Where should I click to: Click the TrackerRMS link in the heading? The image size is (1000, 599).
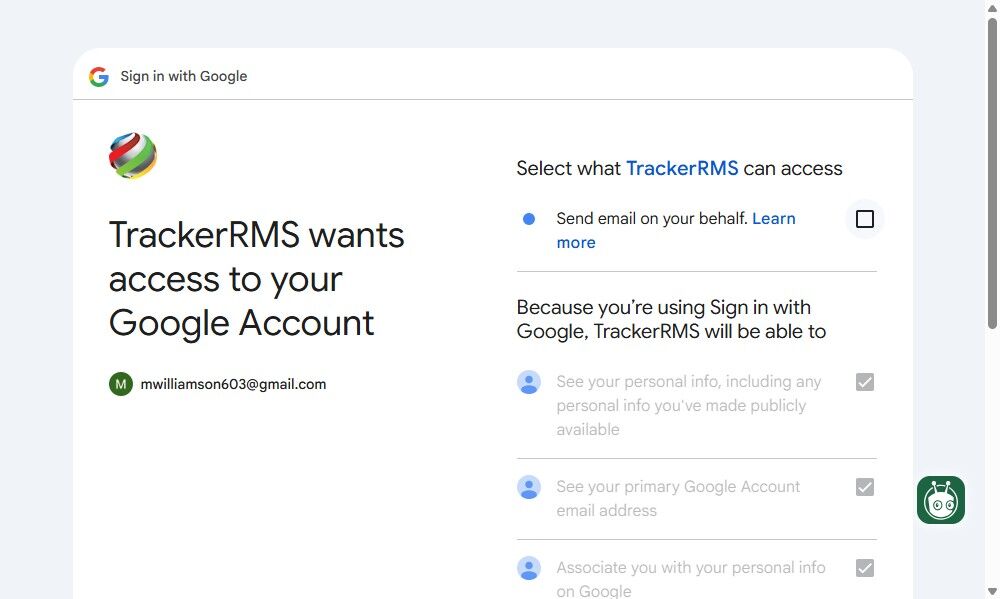pyautogui.click(x=682, y=168)
